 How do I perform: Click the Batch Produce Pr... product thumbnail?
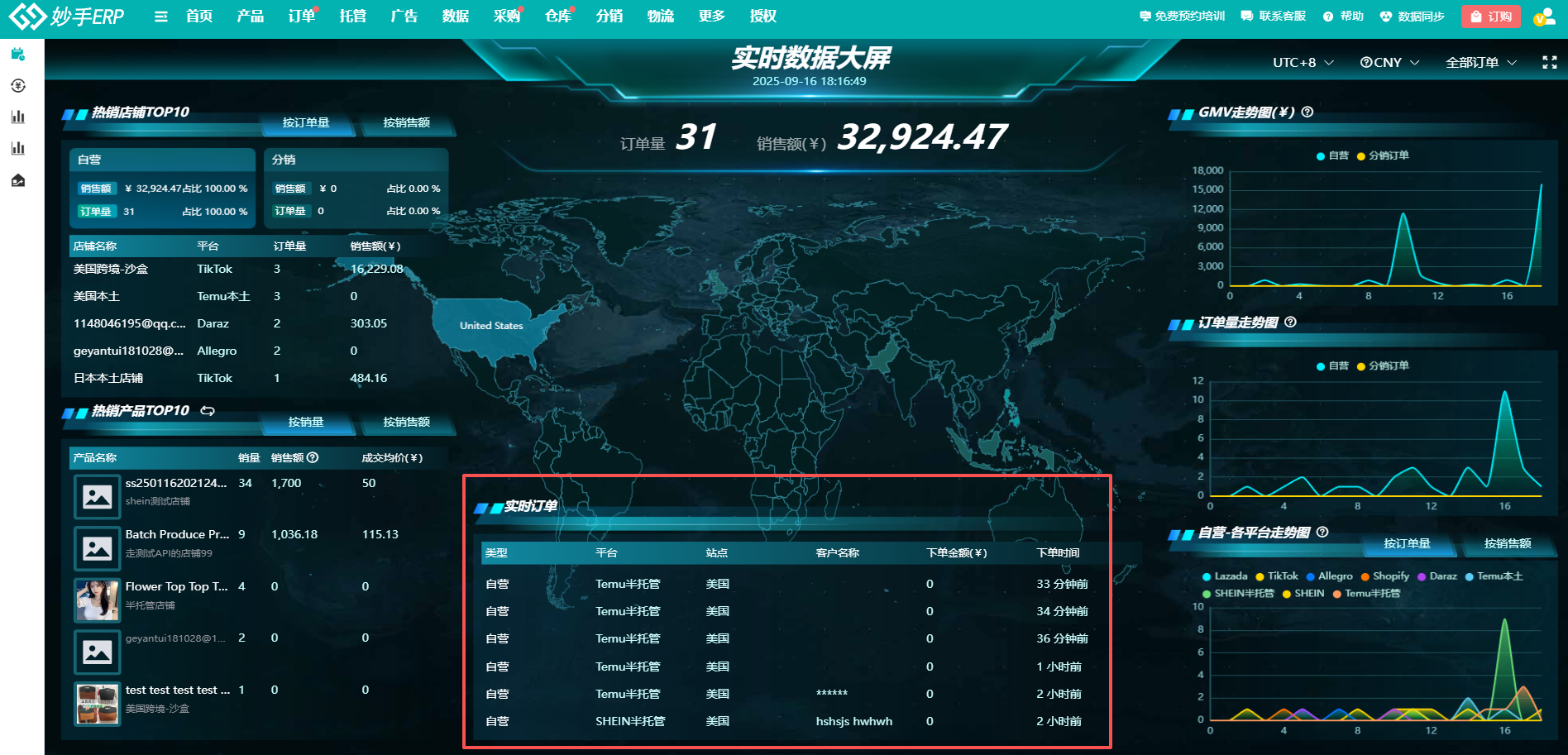(x=98, y=548)
